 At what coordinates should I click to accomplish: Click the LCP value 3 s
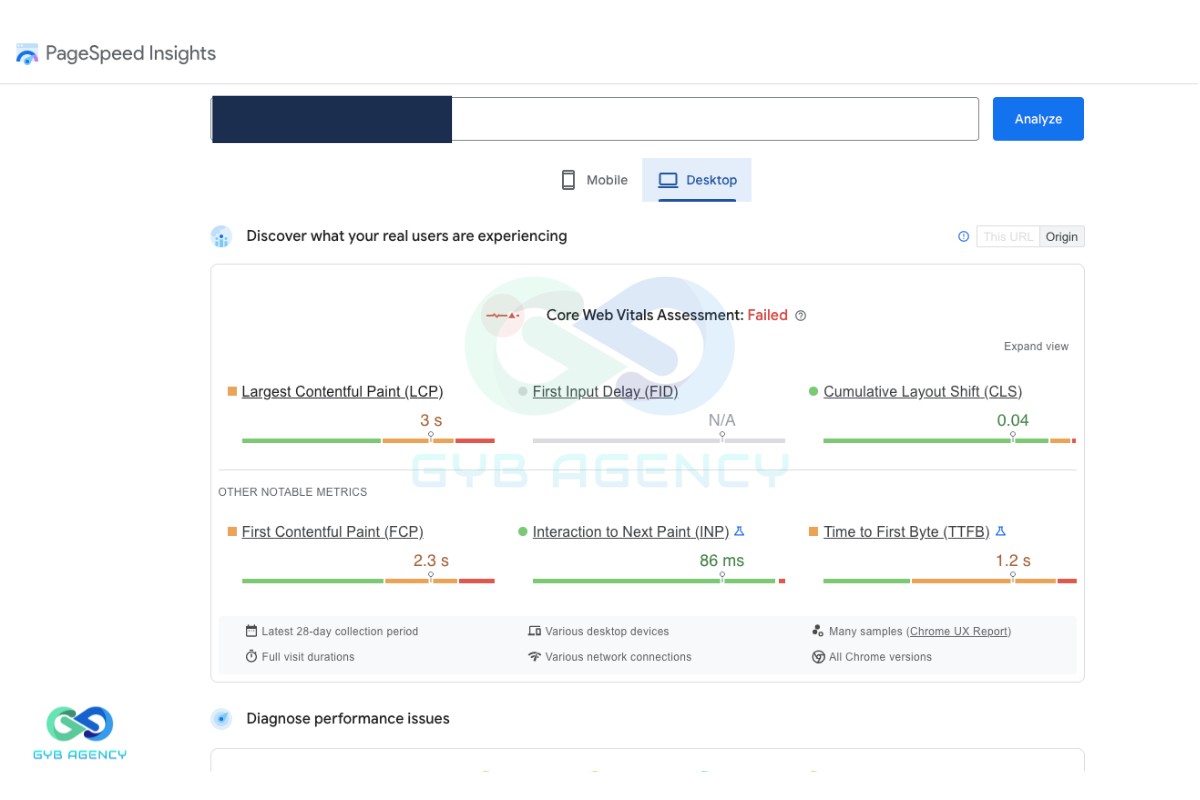(431, 421)
